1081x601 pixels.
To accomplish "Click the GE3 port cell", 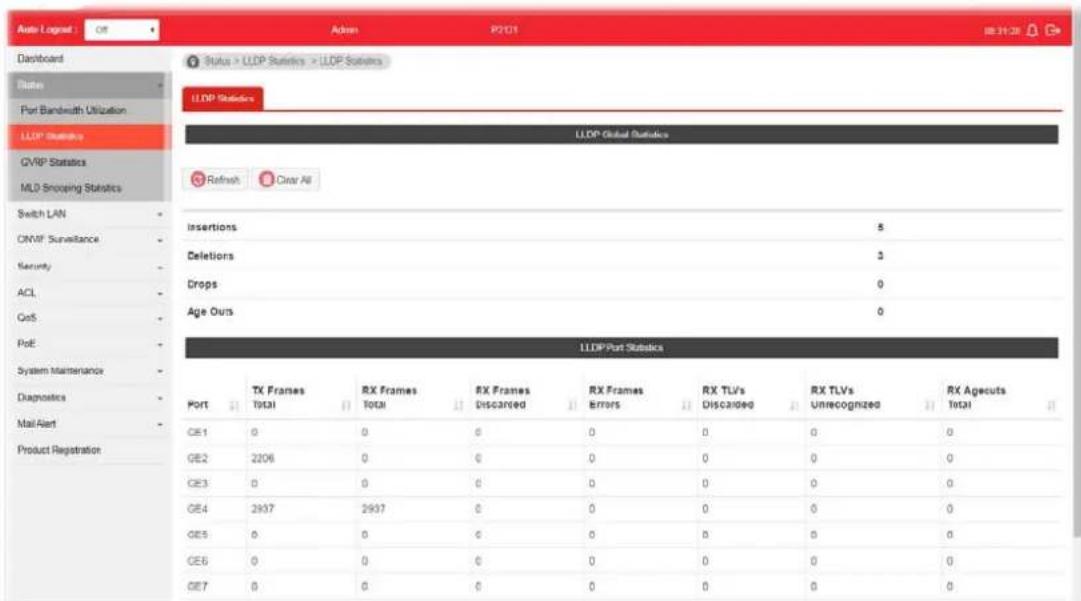I will pos(197,484).
